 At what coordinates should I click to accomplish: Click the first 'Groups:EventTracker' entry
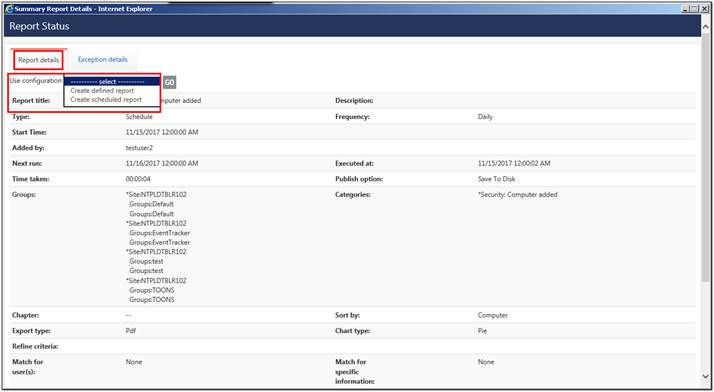tap(159, 233)
